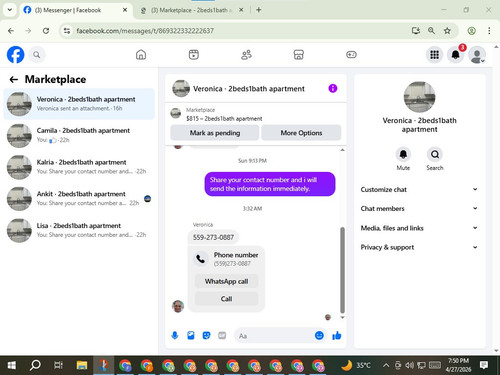Click the phone handset icon in attachment
Image resolution: width=500 pixels, height=375 pixels.
pyautogui.click(x=201, y=259)
